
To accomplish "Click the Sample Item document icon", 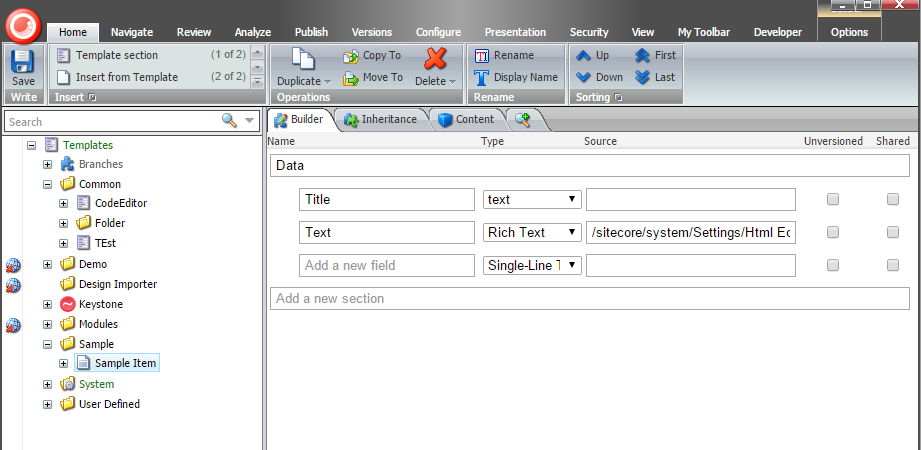I will click(x=84, y=363).
